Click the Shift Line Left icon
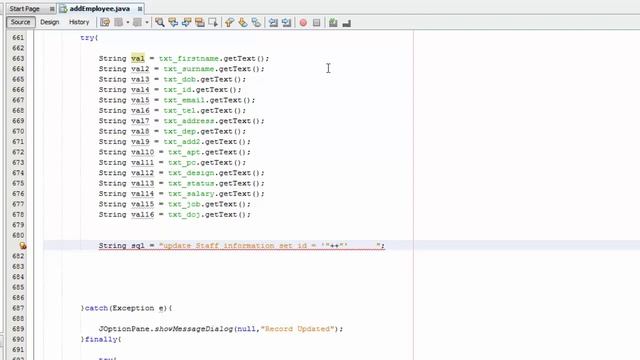Image resolution: width=640 pixels, height=360 pixels. (x=273, y=22)
